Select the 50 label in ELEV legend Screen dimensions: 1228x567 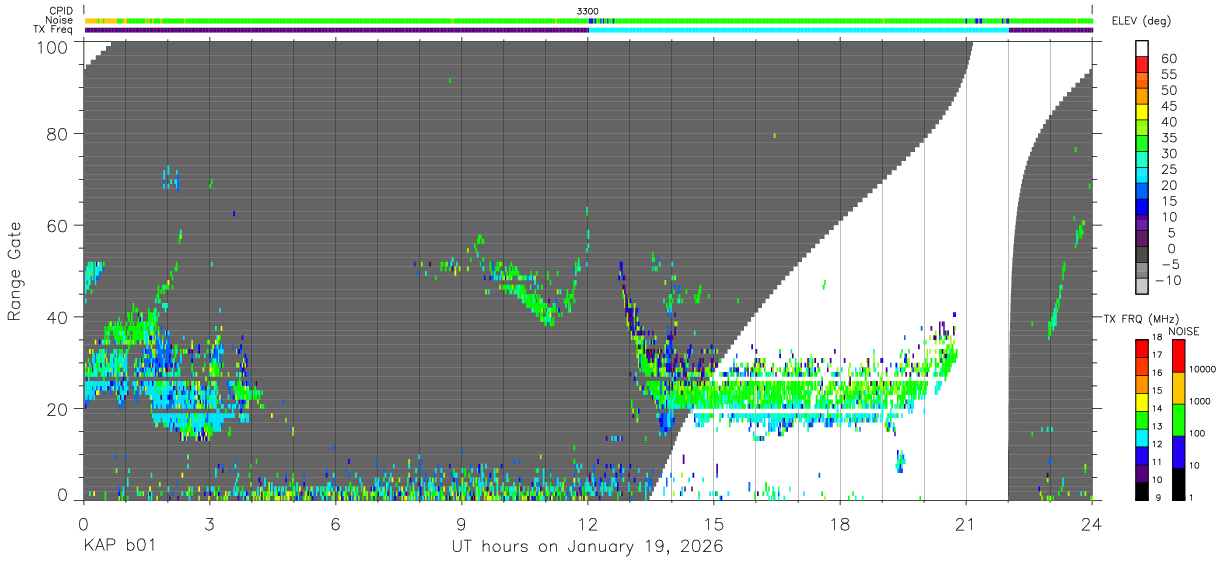point(1168,91)
